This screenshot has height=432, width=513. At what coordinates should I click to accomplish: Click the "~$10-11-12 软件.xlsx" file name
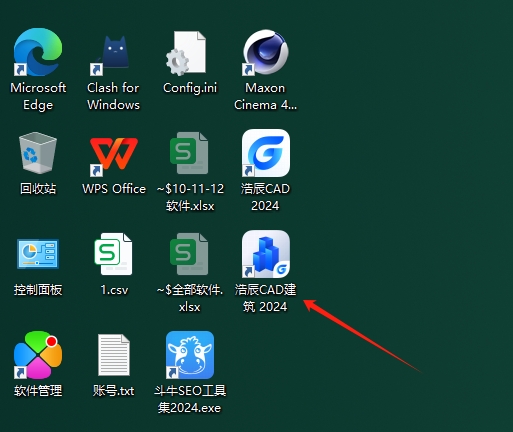point(190,197)
